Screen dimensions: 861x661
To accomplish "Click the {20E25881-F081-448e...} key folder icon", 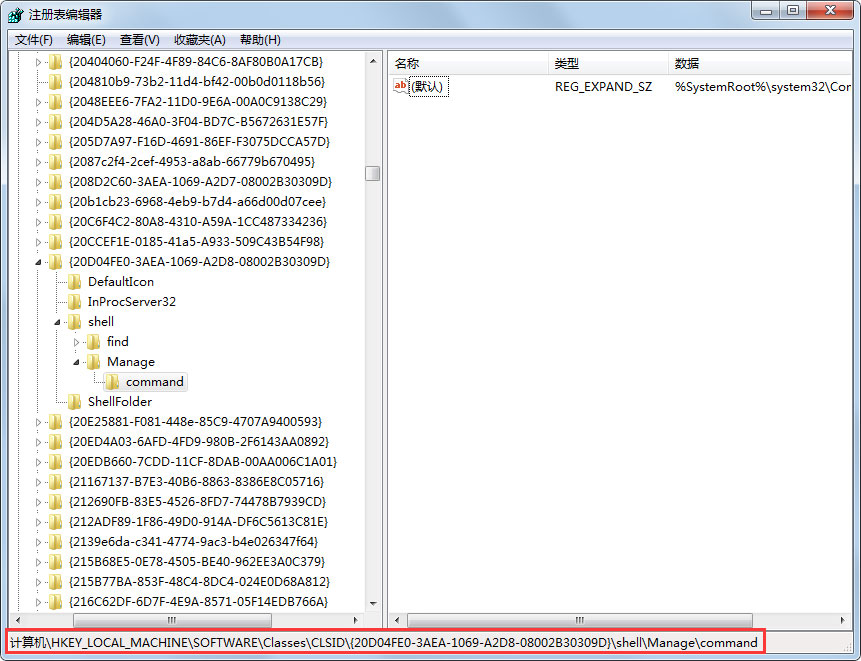I will (x=55, y=421).
